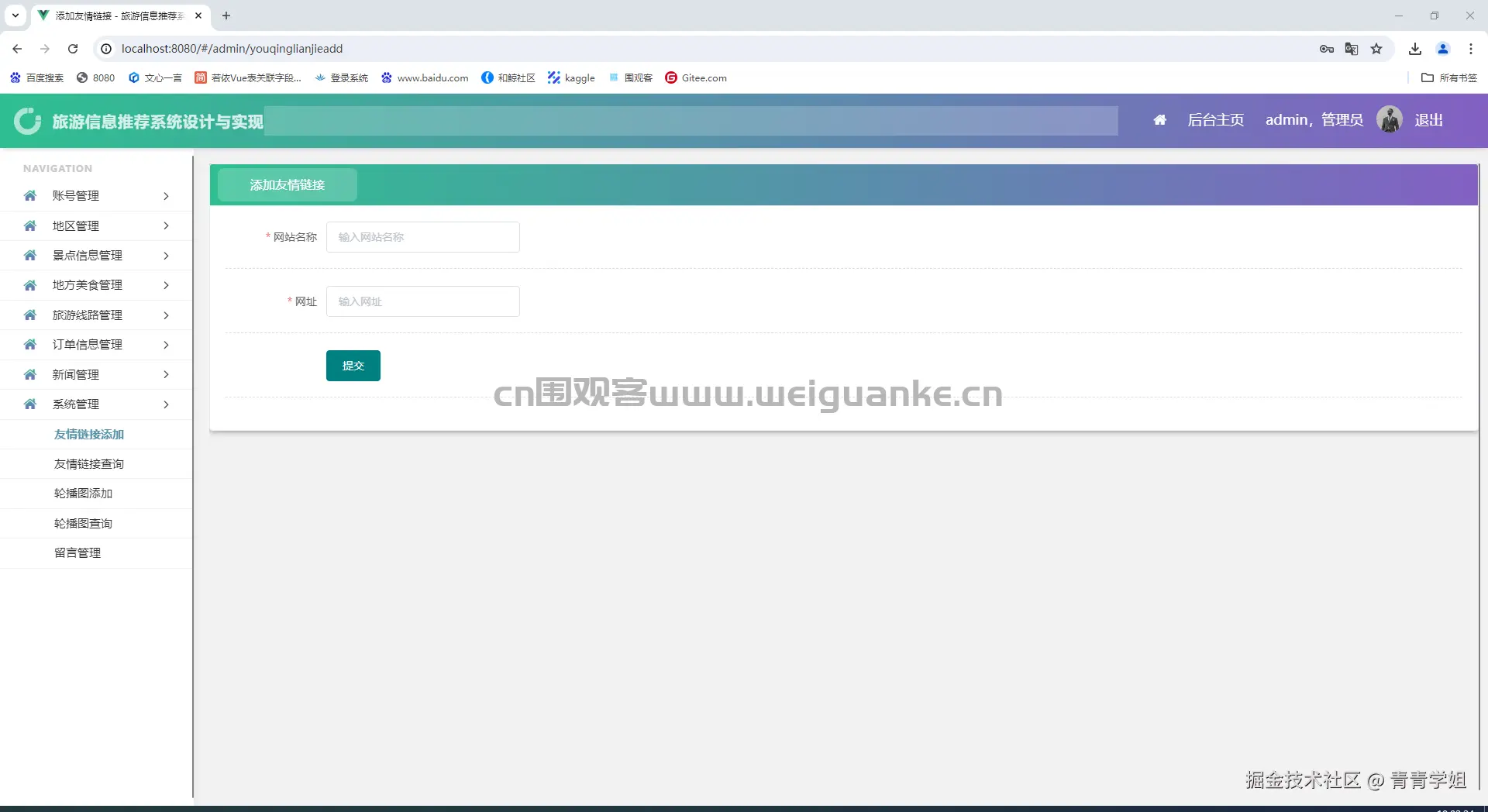Open the 轮播图添加 menu item

(83, 493)
